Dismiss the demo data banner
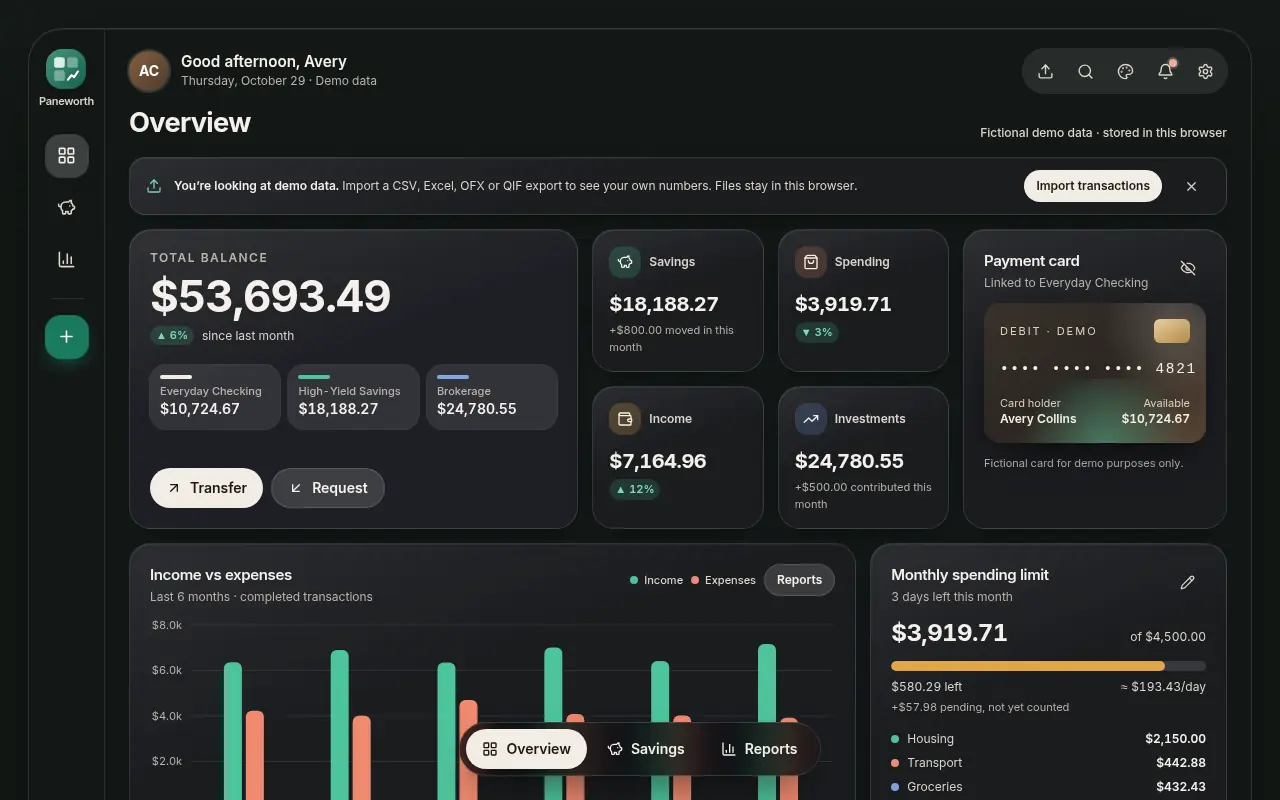The image size is (1280, 800). pos(1191,186)
